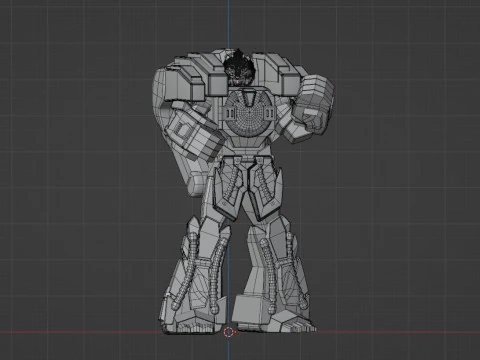Select the robot's raised clenched fist
480x360 pixels.
(x=313, y=104)
